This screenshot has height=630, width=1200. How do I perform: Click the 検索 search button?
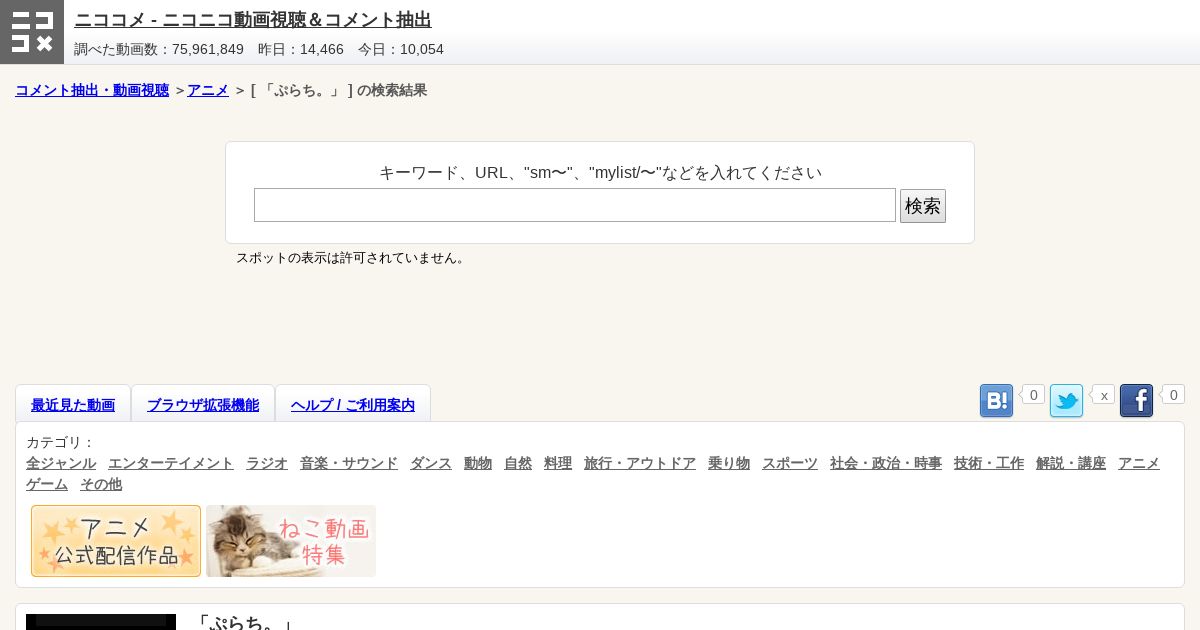click(x=923, y=206)
